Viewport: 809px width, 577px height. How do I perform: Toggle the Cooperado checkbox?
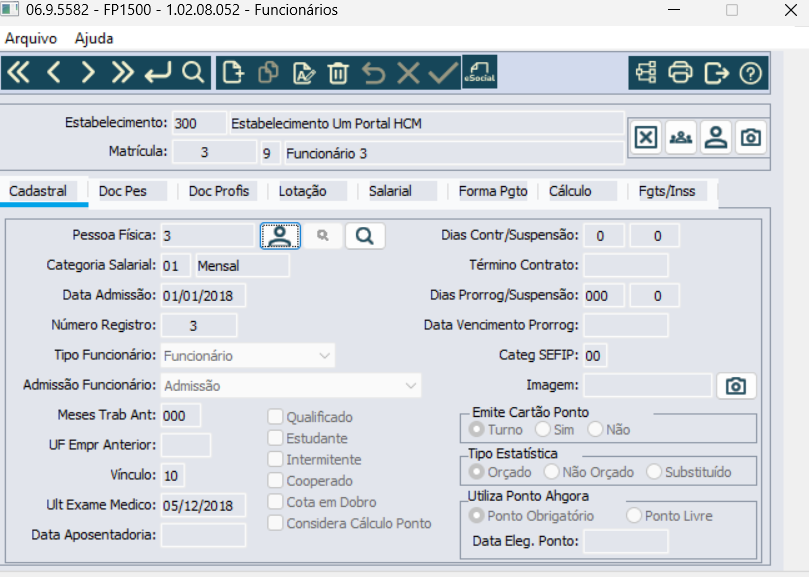[x=276, y=480]
